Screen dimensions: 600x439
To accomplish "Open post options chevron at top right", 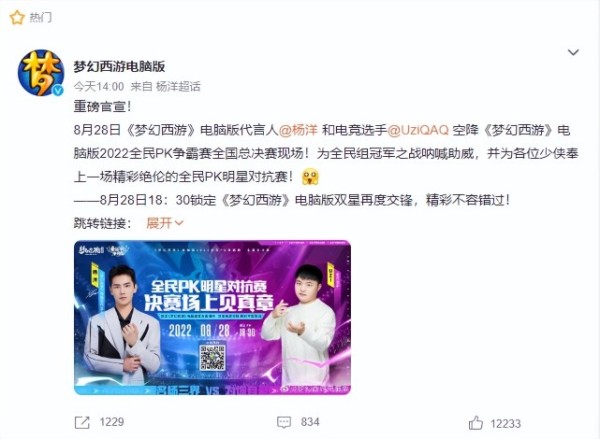I will (573, 52).
